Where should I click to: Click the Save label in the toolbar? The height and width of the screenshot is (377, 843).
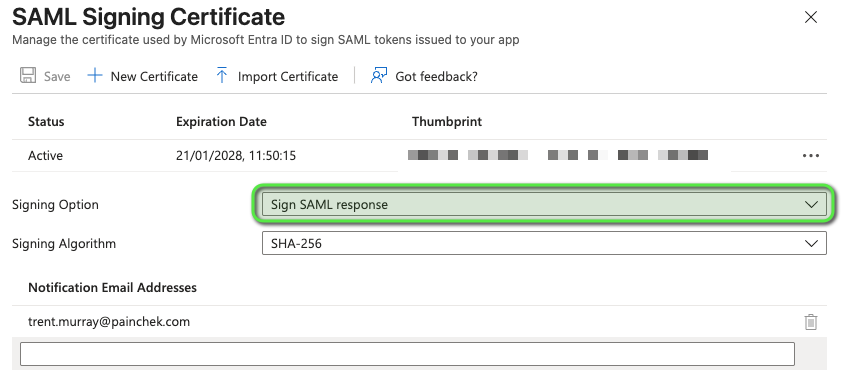tap(57, 76)
